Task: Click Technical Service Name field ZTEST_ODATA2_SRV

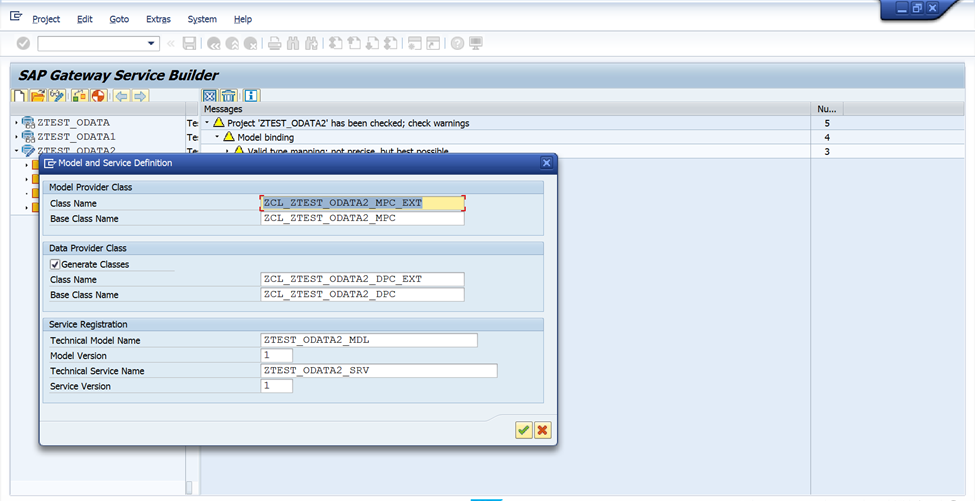Action: pyautogui.click(x=379, y=370)
